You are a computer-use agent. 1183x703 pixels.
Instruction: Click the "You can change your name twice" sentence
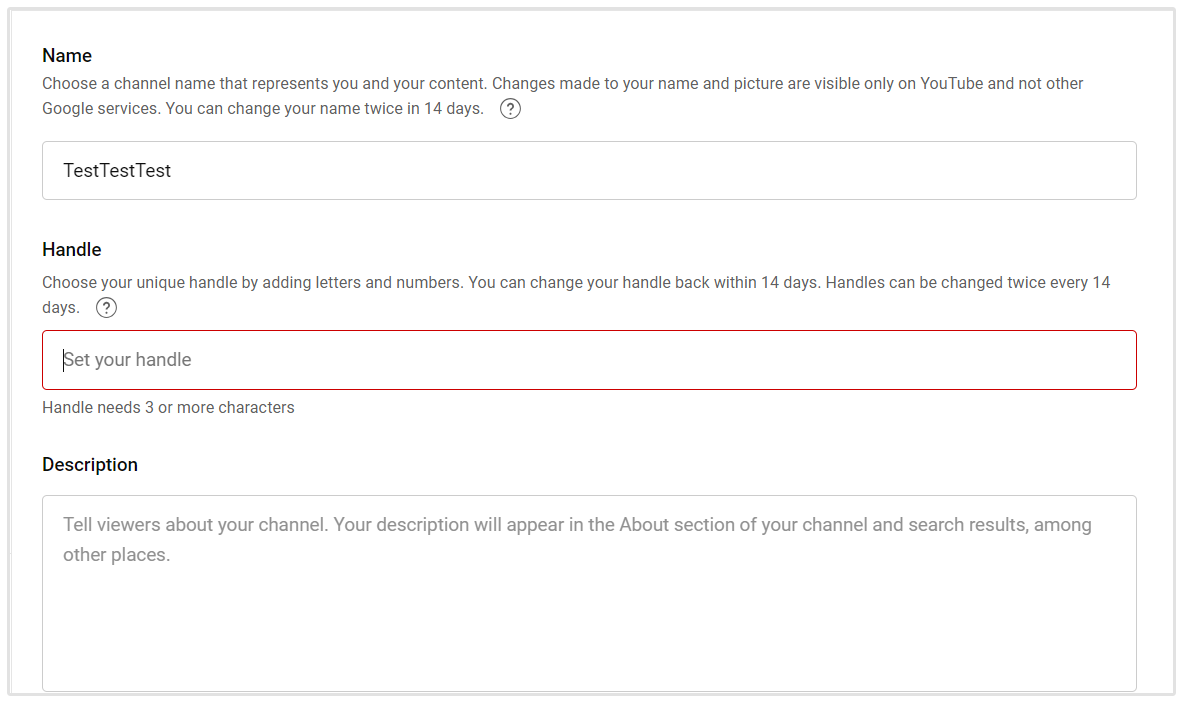coord(324,108)
